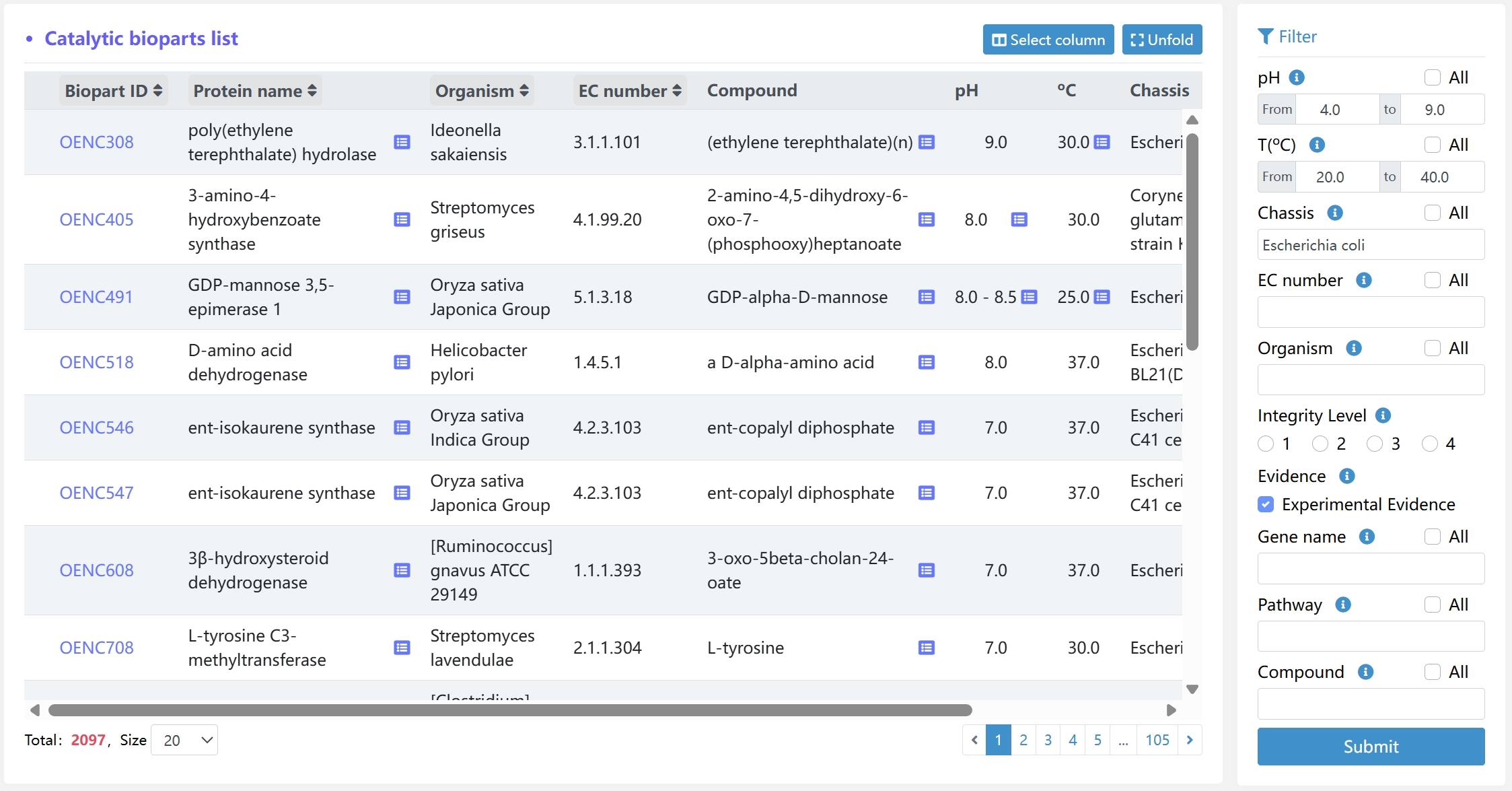
Task: Check the T(°C) All checkbox
Action: point(1433,145)
